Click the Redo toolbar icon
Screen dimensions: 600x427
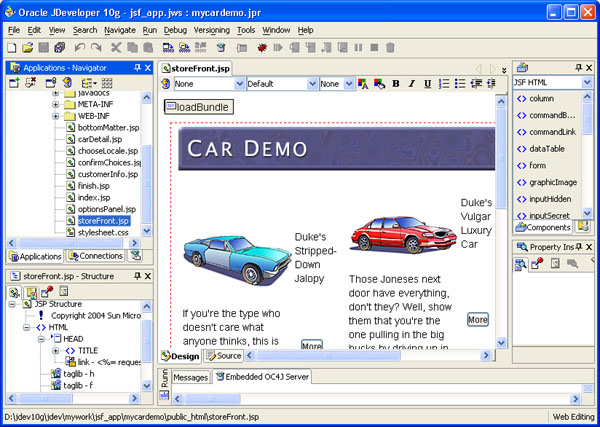coord(96,47)
